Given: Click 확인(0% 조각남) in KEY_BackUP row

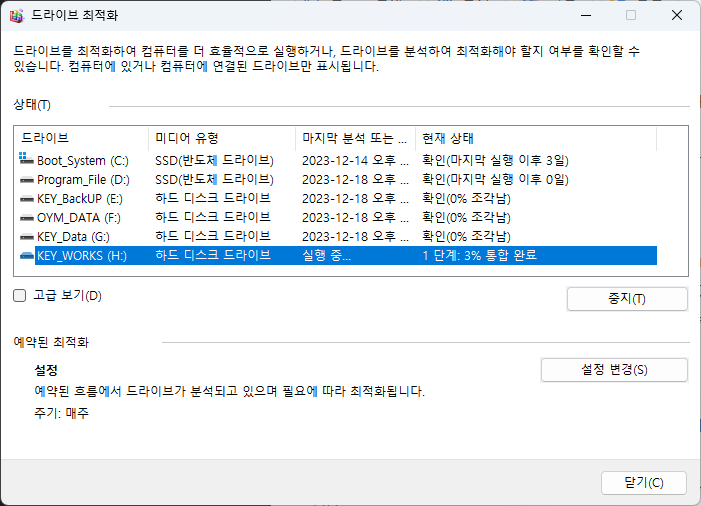Looking at the screenshot, I should click(466, 198).
